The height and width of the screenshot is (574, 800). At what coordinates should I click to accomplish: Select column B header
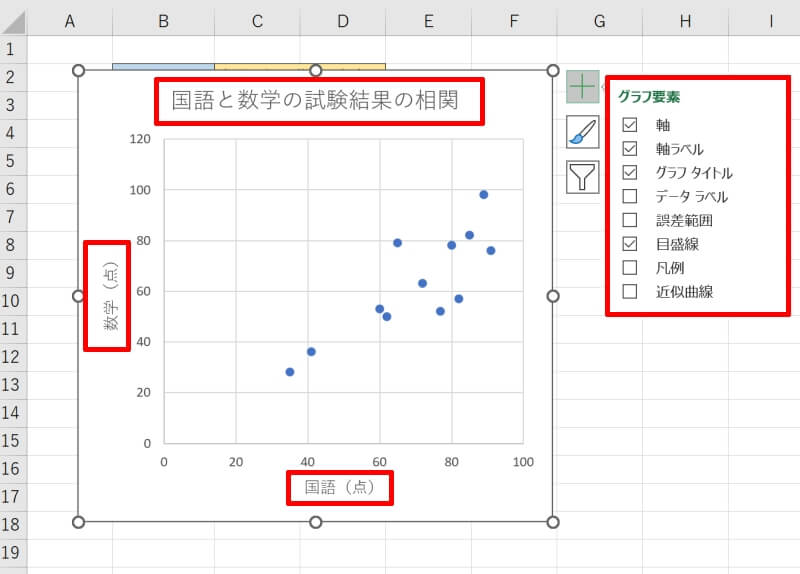[163, 21]
